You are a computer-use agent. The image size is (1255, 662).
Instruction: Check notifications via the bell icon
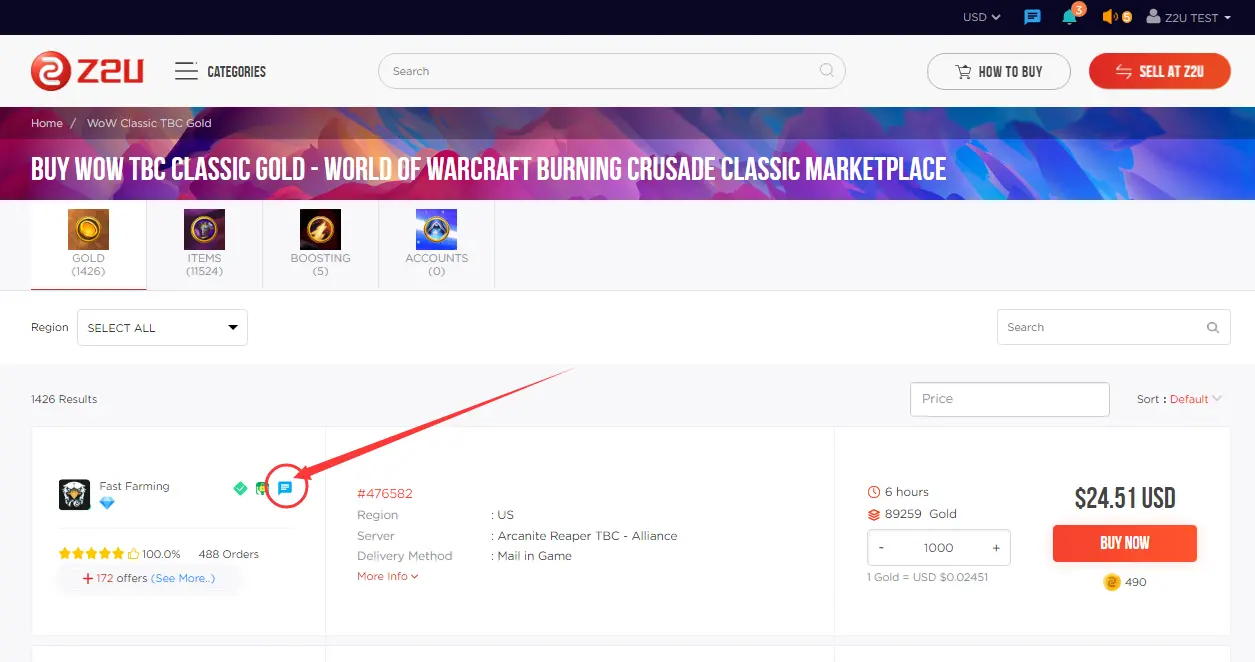[x=1070, y=17]
